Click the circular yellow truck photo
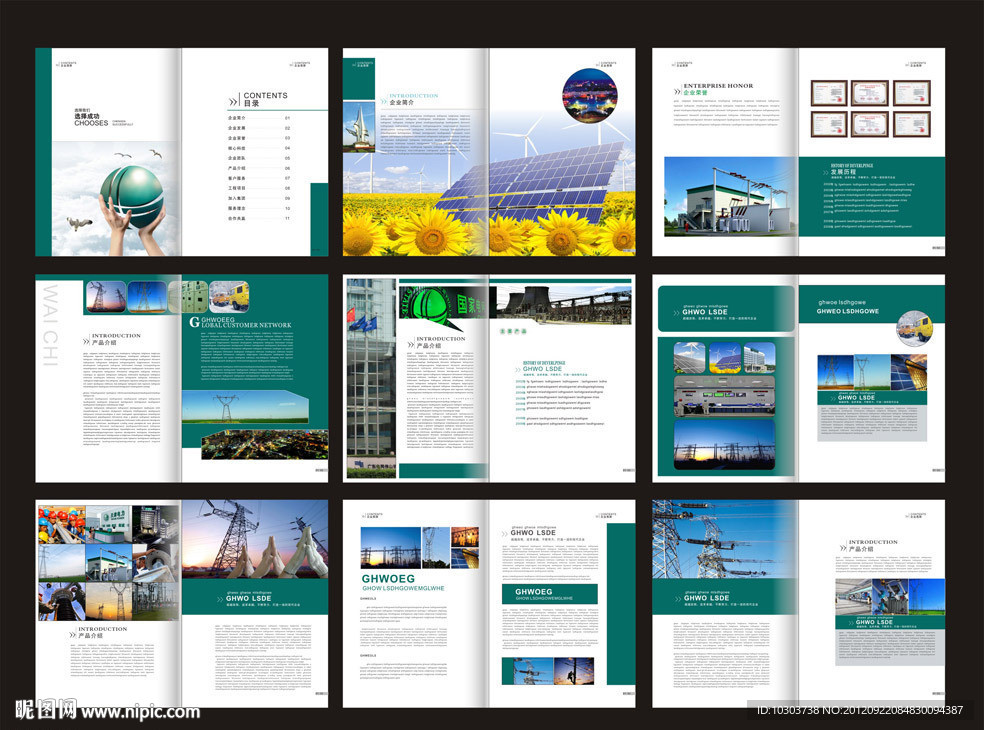Viewport: 984px width, 730px height. [x=912, y=327]
